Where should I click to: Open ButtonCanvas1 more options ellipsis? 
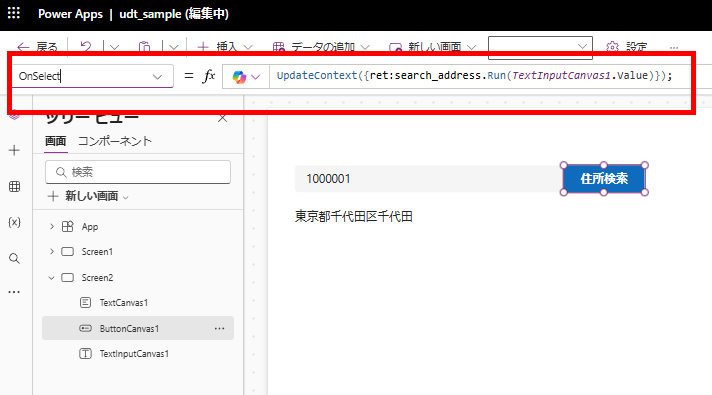(219, 328)
